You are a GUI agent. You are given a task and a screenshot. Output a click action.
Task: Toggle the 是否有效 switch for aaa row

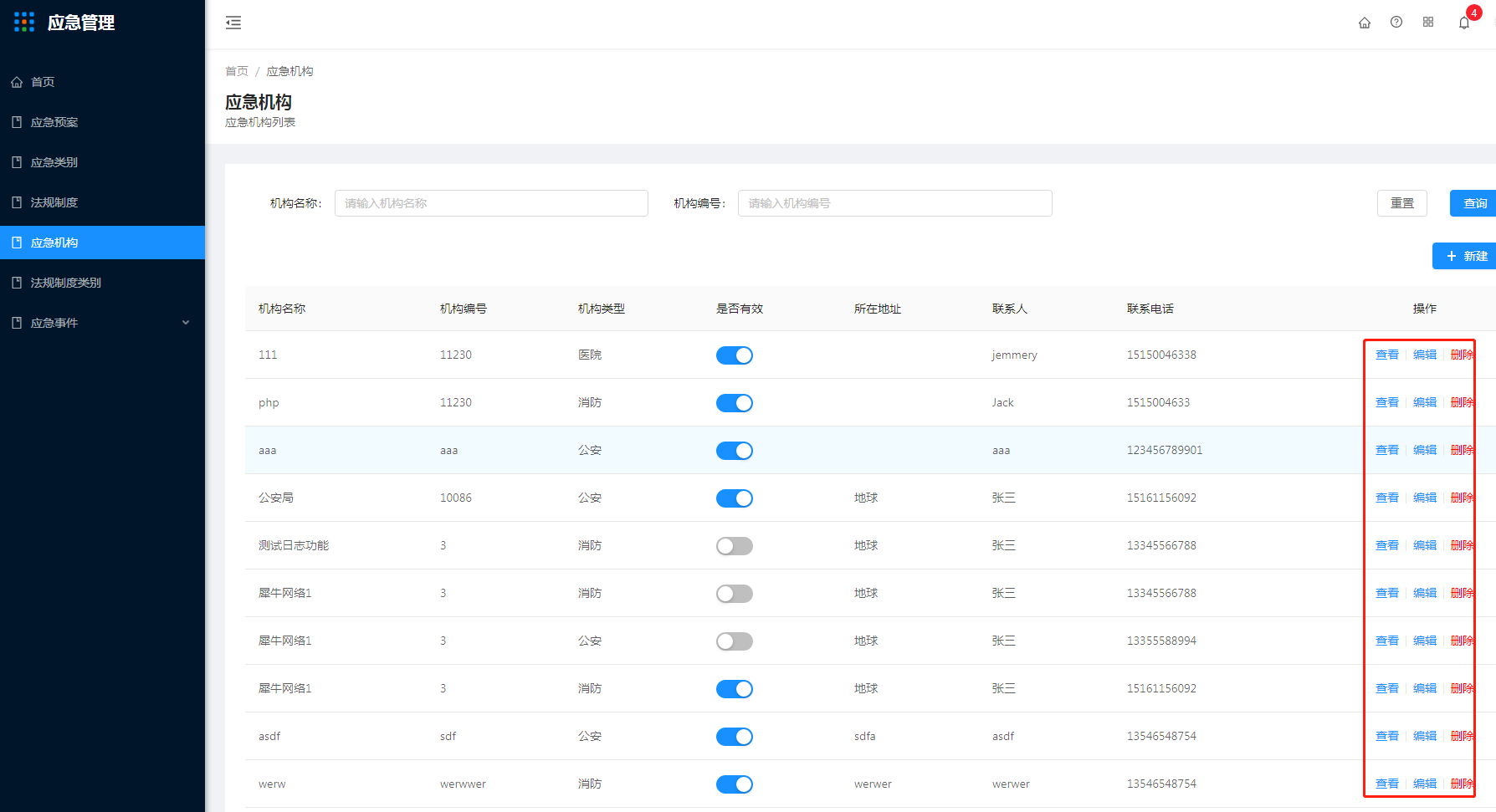click(x=735, y=451)
